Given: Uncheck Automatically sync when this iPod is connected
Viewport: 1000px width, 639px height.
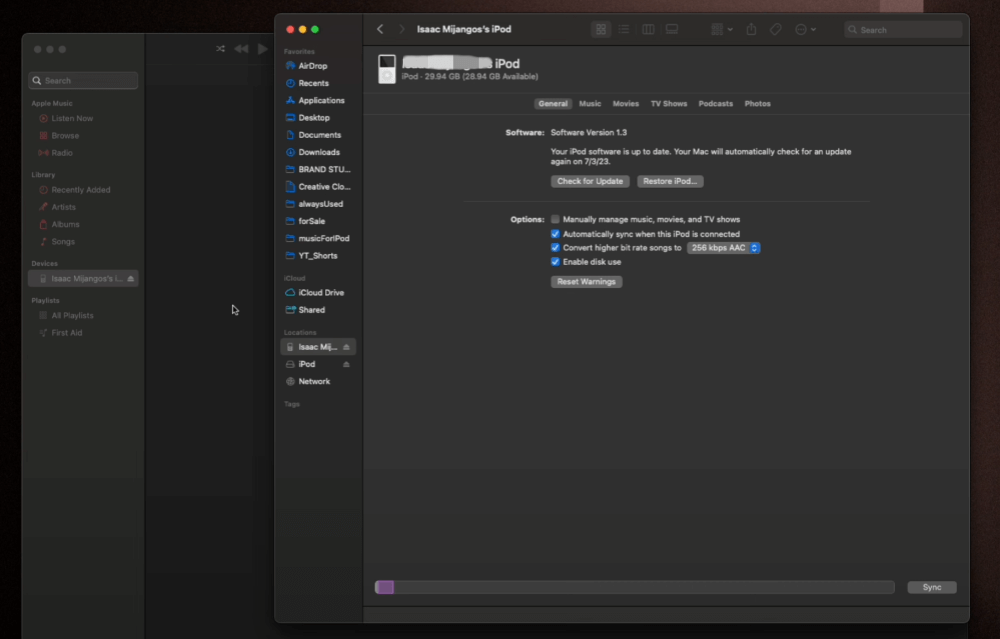Looking at the screenshot, I should 556,234.
